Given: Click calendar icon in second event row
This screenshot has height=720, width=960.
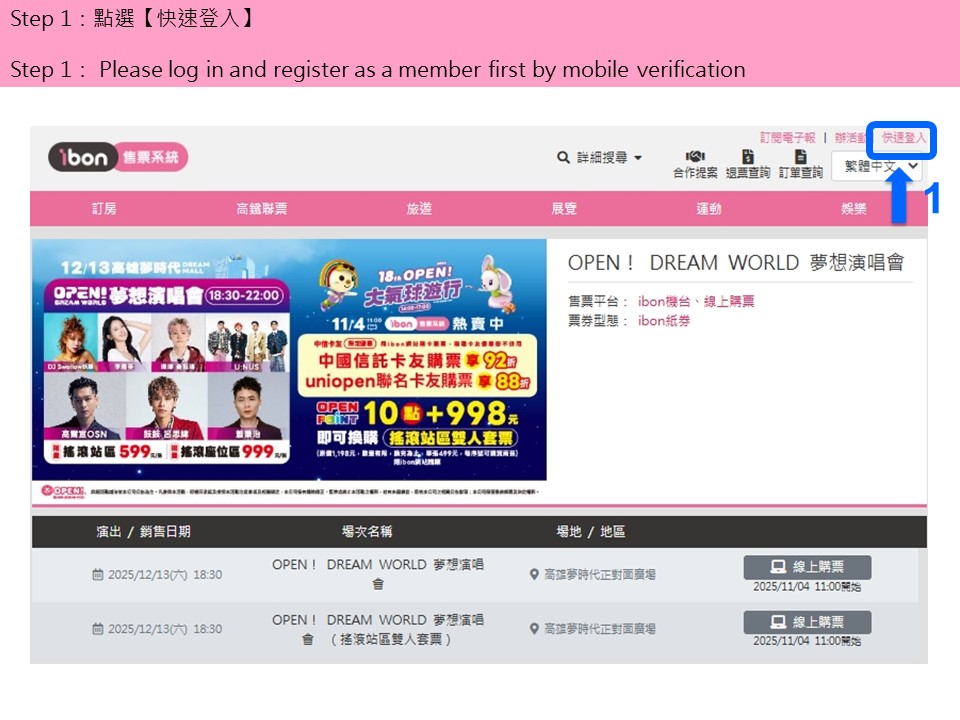Looking at the screenshot, I should click(97, 630).
